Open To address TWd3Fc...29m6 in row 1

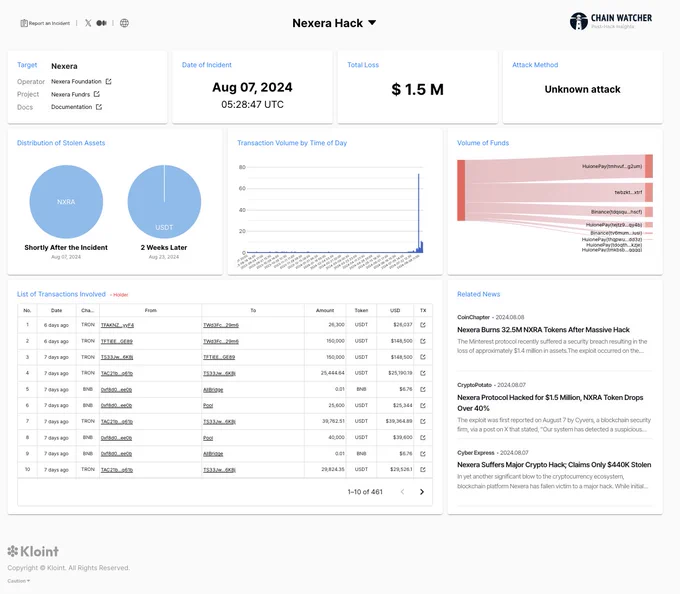[x=221, y=325]
